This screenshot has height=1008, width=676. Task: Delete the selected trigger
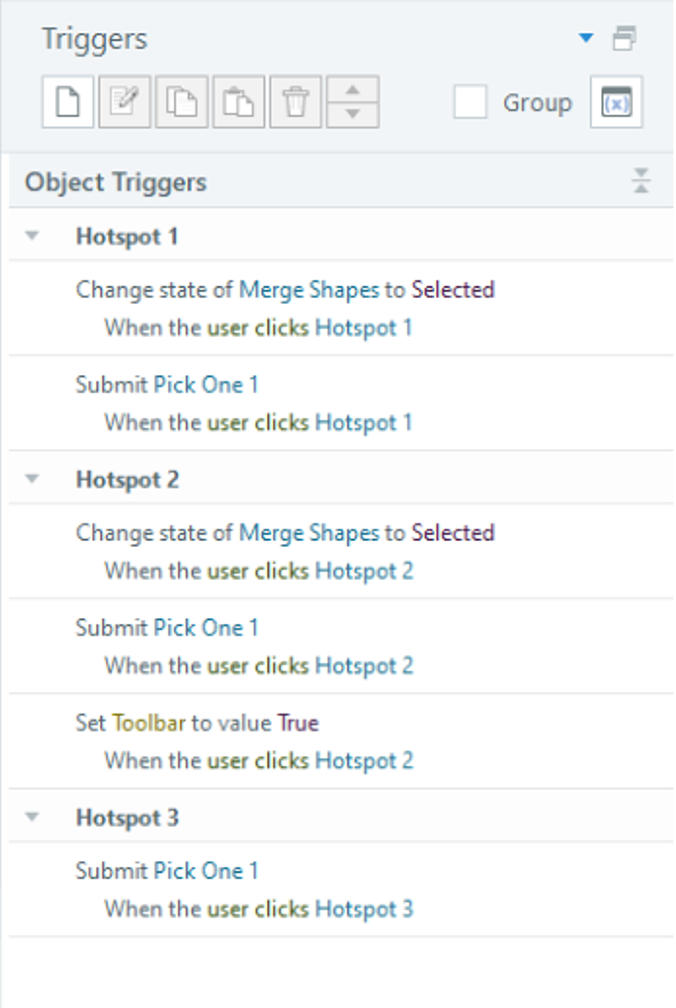294,101
